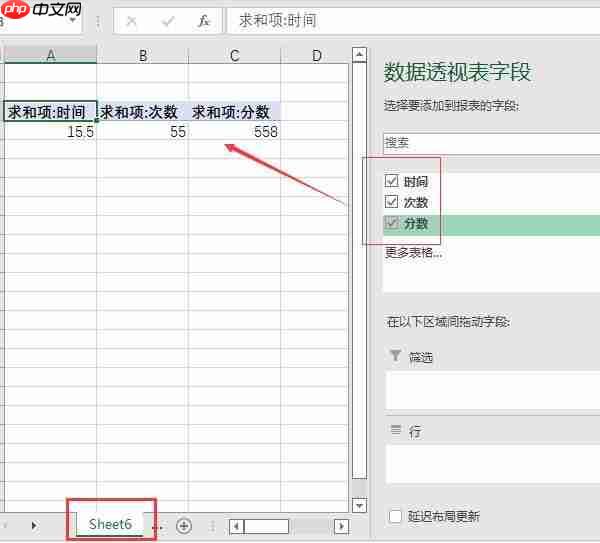Click the vertical scrollbar down arrow
Screen dimensions: 600x543
359,505
